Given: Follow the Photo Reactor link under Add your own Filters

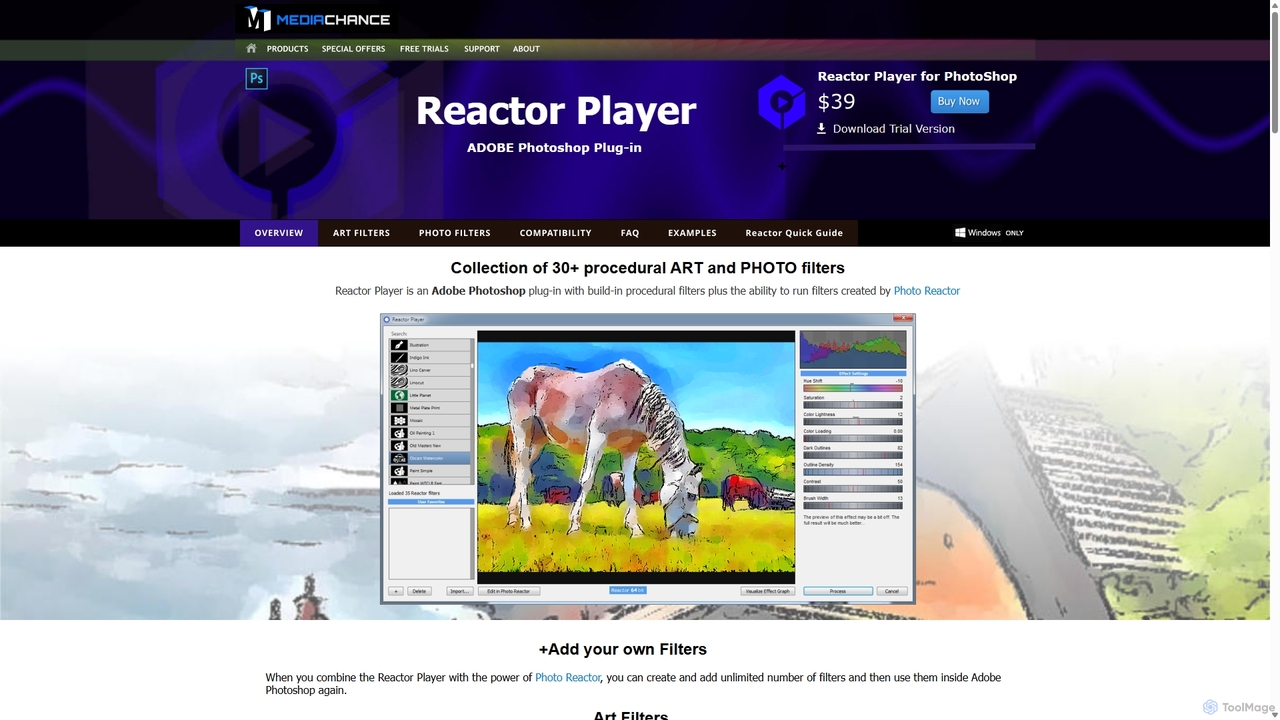Looking at the screenshot, I should [x=568, y=677].
